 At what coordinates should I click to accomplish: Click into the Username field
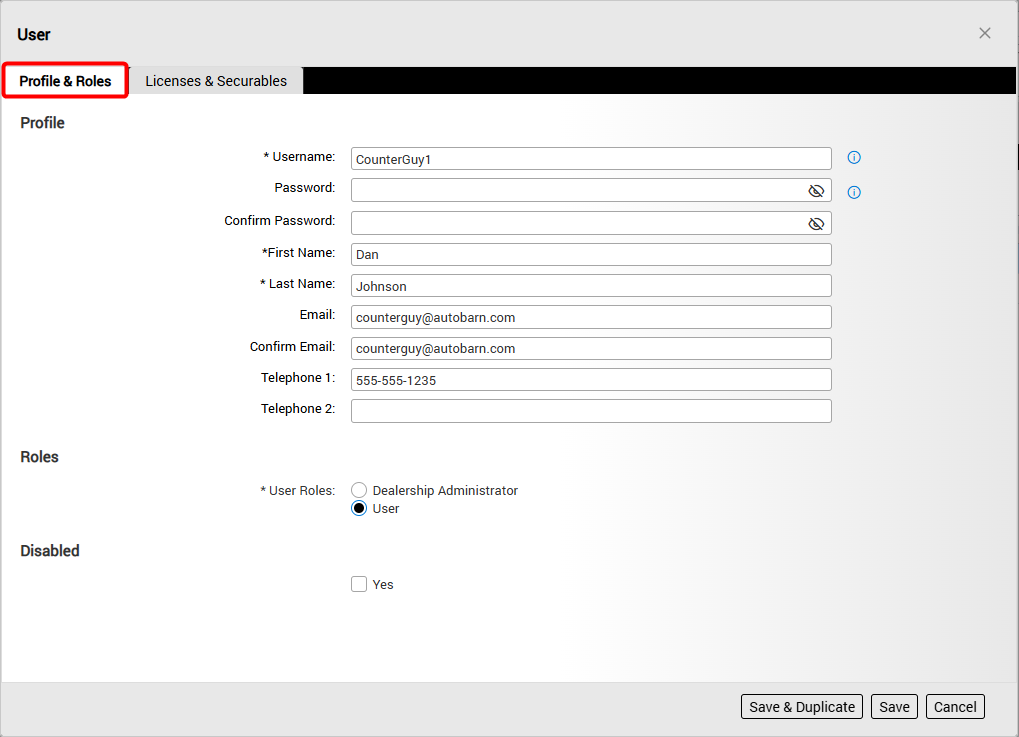pyautogui.click(x=590, y=159)
